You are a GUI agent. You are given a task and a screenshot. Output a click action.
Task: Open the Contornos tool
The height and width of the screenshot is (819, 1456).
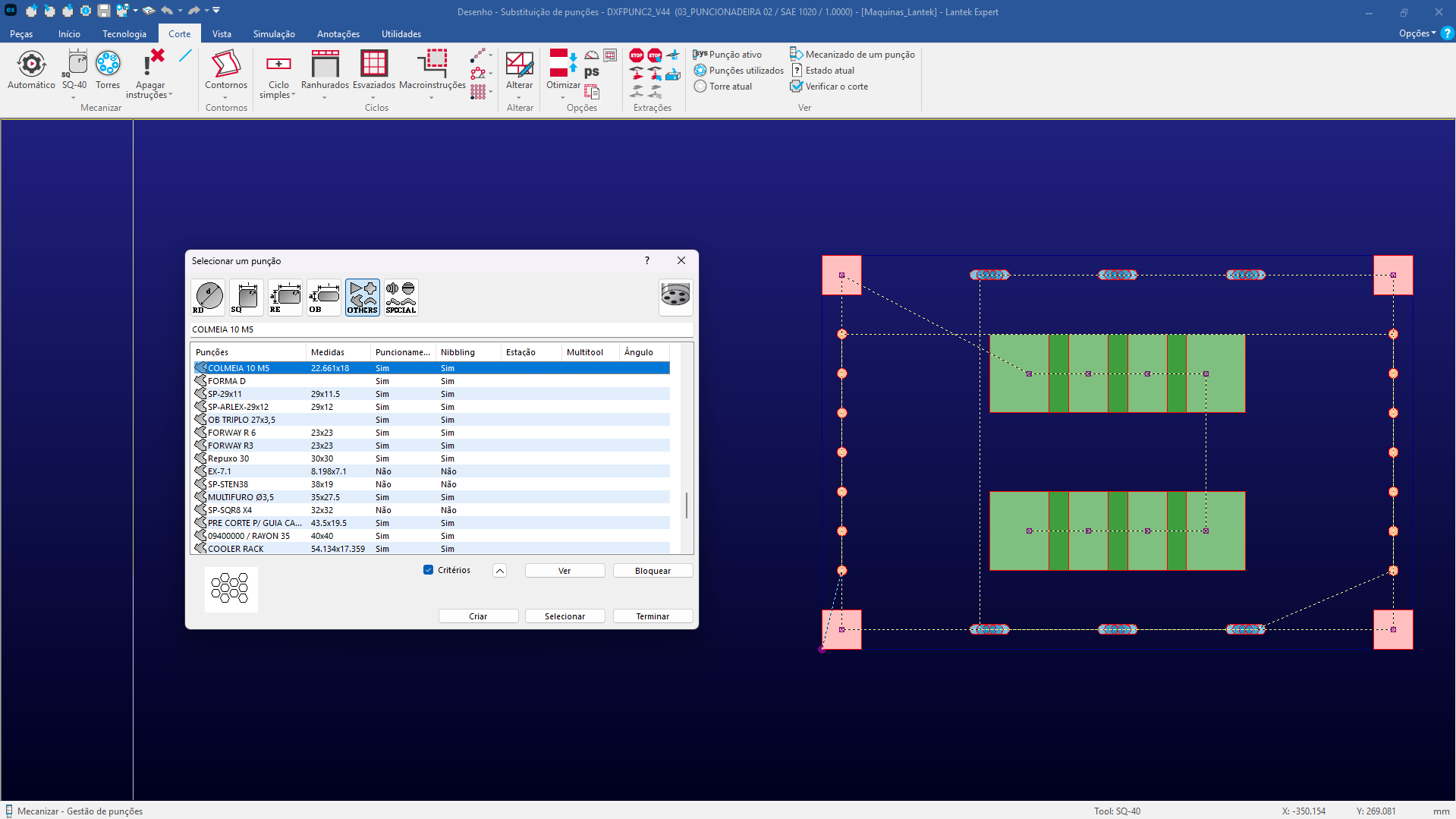click(x=226, y=71)
